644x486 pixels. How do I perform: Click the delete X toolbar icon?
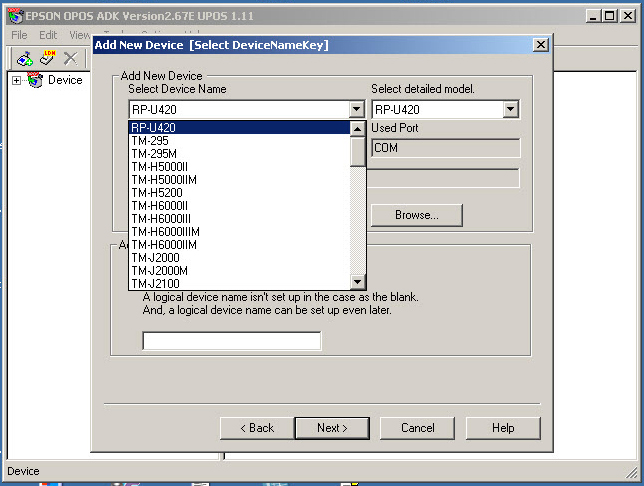pos(71,58)
